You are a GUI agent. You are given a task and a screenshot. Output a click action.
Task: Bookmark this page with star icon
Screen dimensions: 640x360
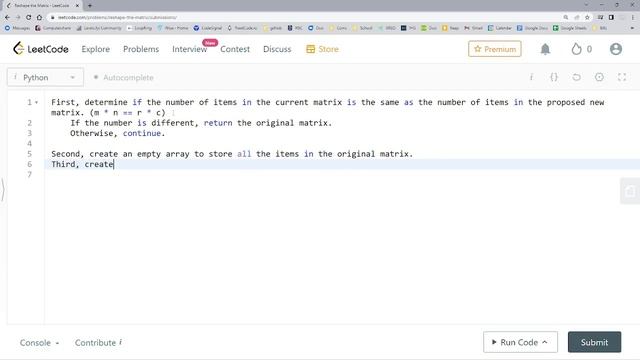tap(587, 18)
